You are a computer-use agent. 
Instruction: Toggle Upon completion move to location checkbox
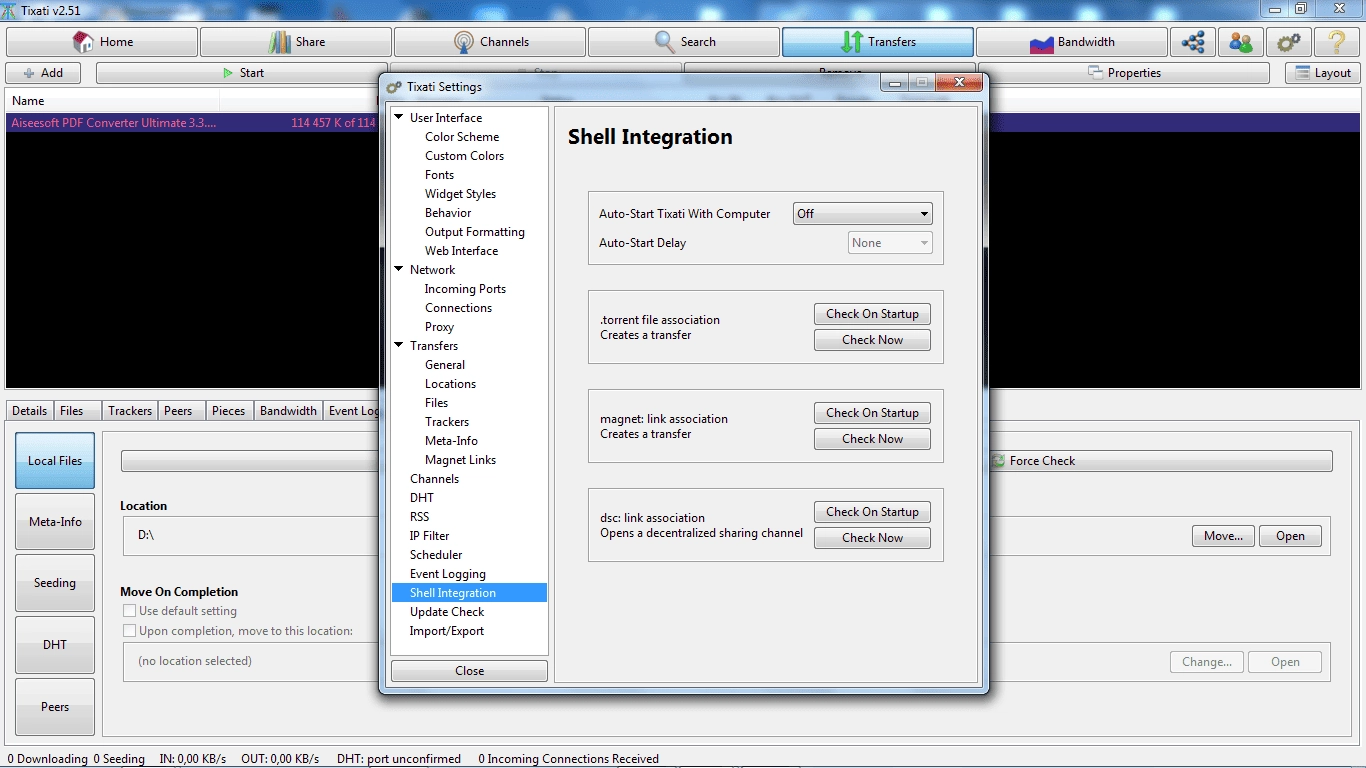129,631
